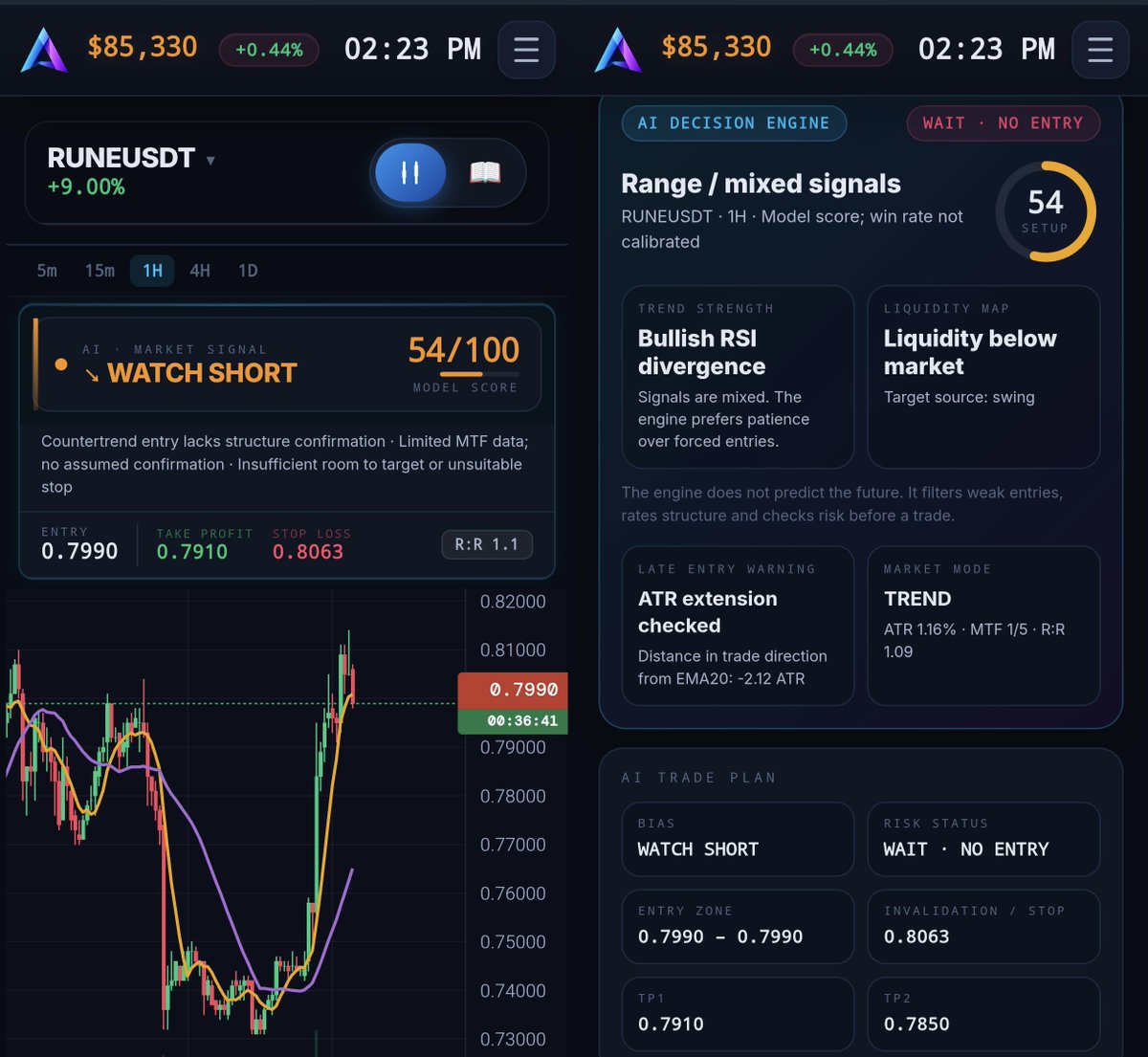The height and width of the screenshot is (1057, 1148).
Task: Click the Entry value 0.7990
Action: pos(79,551)
